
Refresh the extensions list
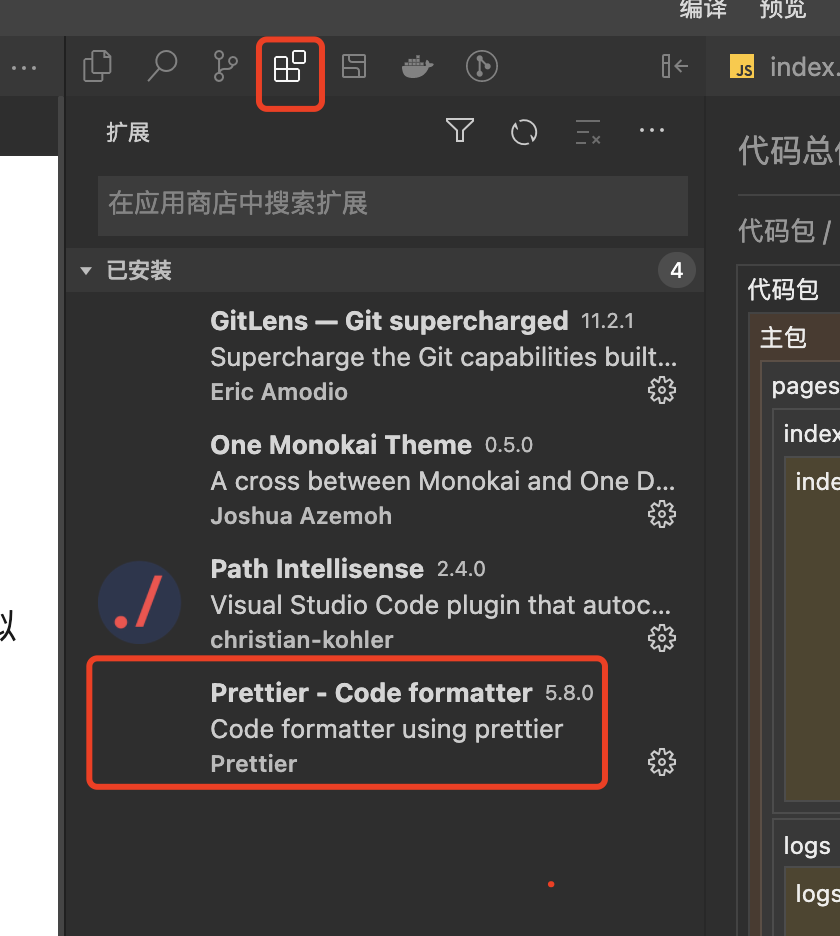(524, 132)
